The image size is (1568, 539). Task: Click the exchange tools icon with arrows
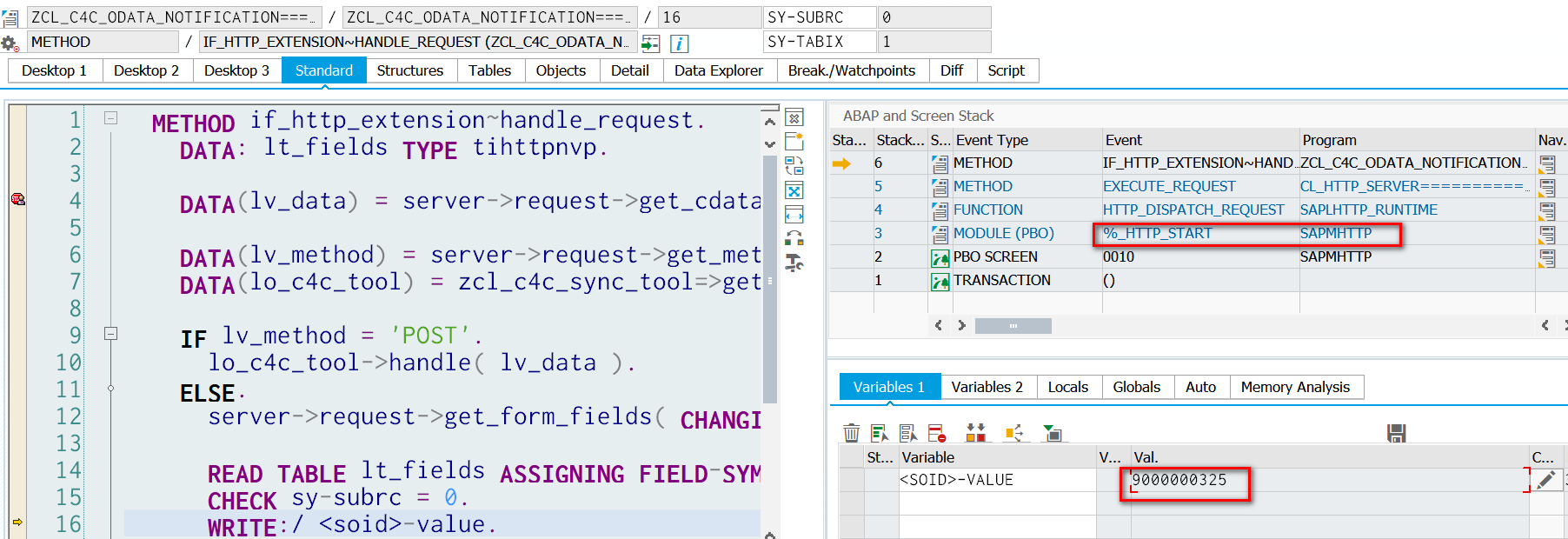794,238
